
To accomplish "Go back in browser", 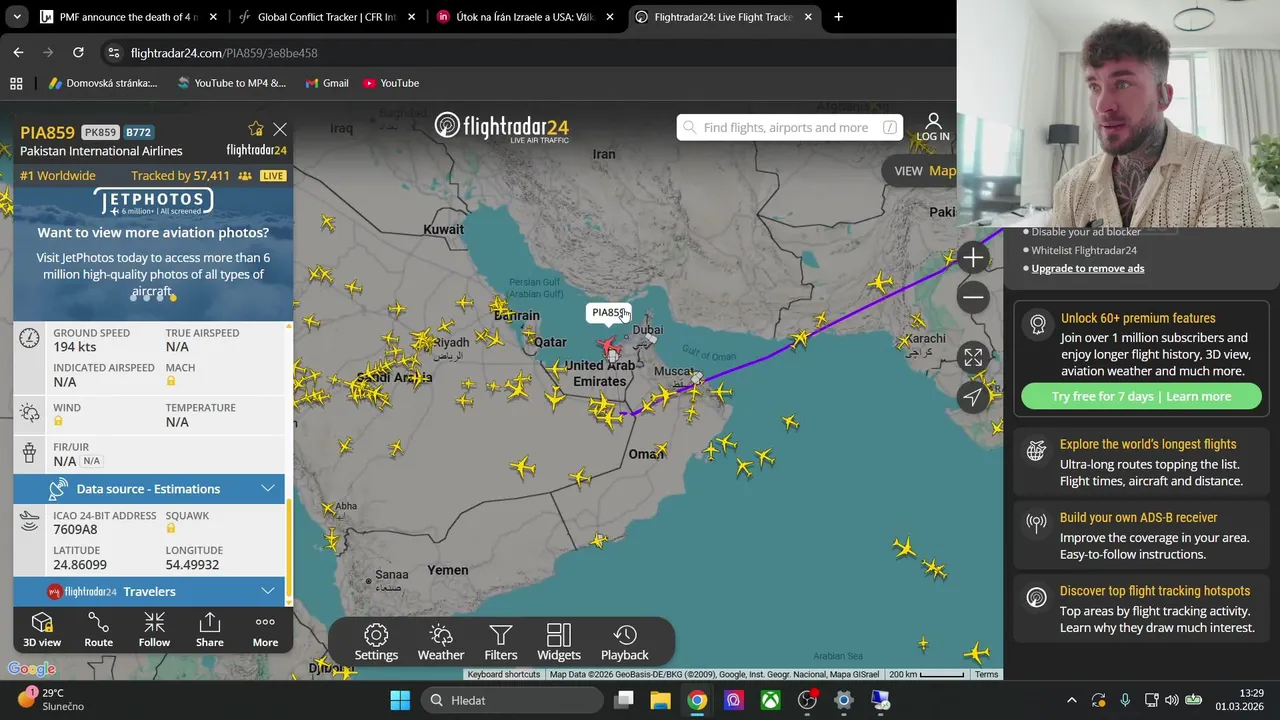I will [x=18, y=52].
